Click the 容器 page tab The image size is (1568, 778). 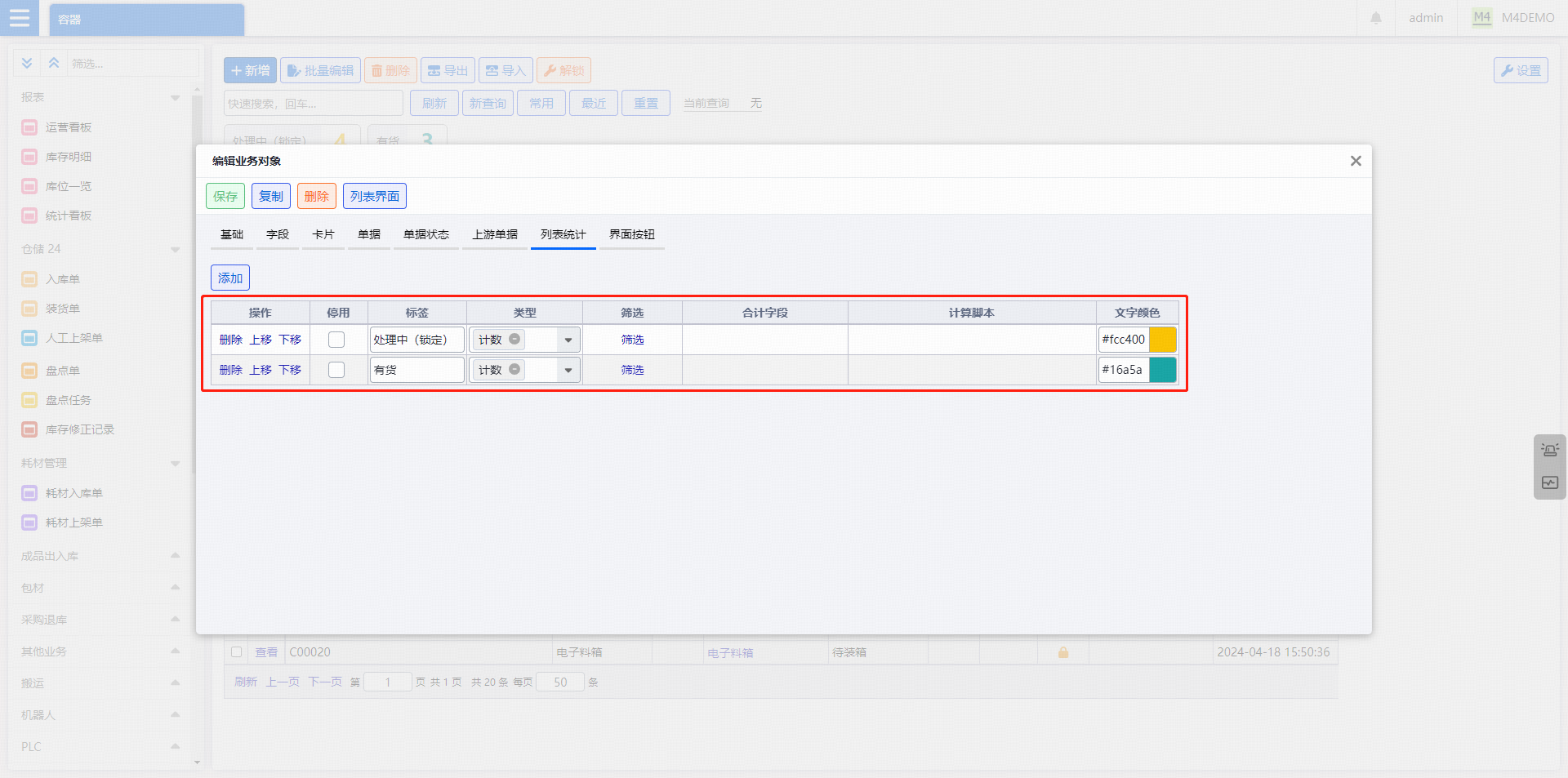(147, 20)
